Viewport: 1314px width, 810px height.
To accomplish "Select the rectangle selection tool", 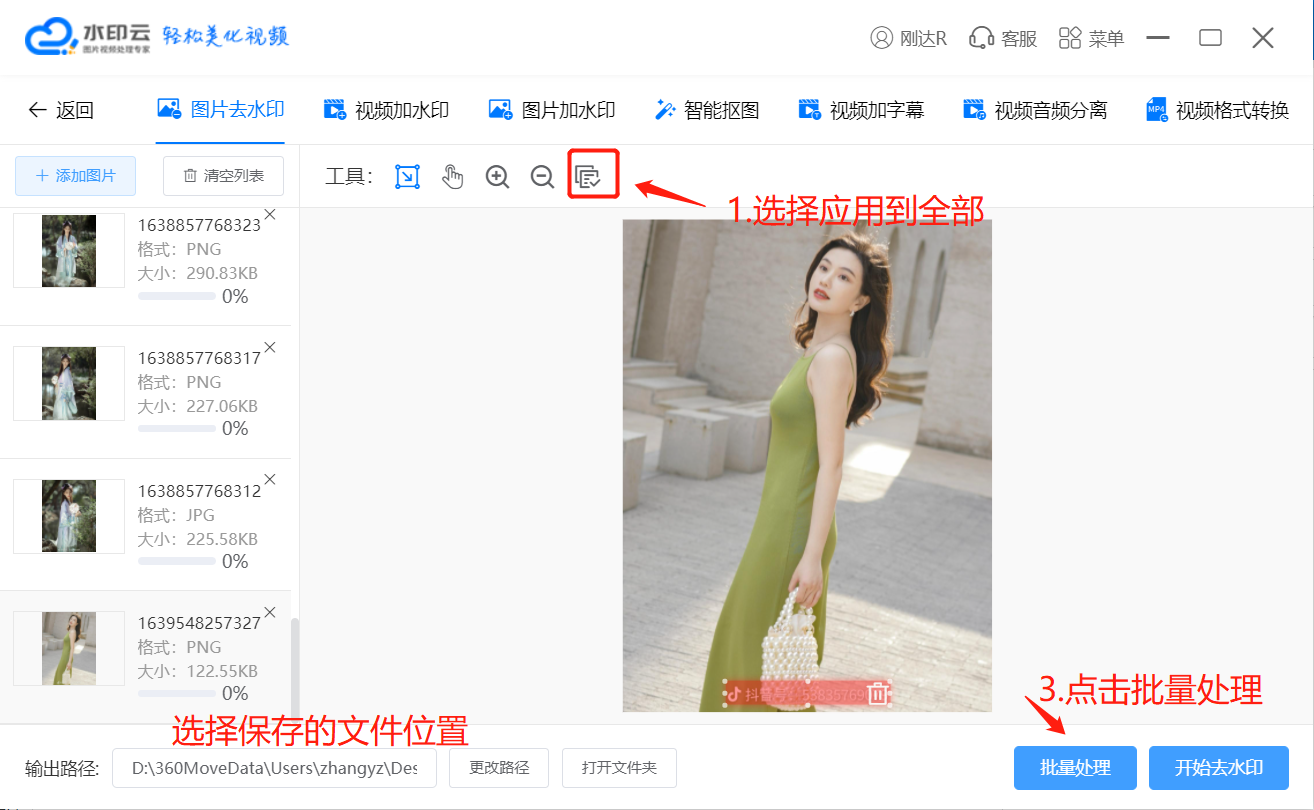I will click(x=407, y=177).
